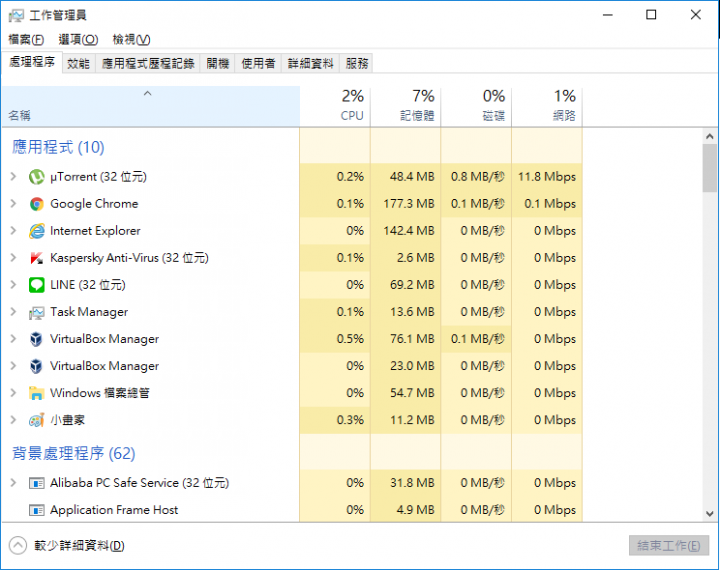Sort by the 磁碟 column header
The image size is (720, 570).
[x=477, y=107]
